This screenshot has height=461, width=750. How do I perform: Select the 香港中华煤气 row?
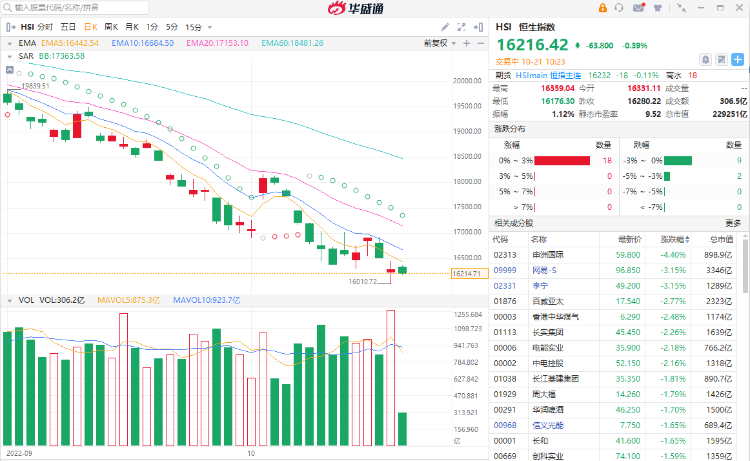tap(615, 317)
